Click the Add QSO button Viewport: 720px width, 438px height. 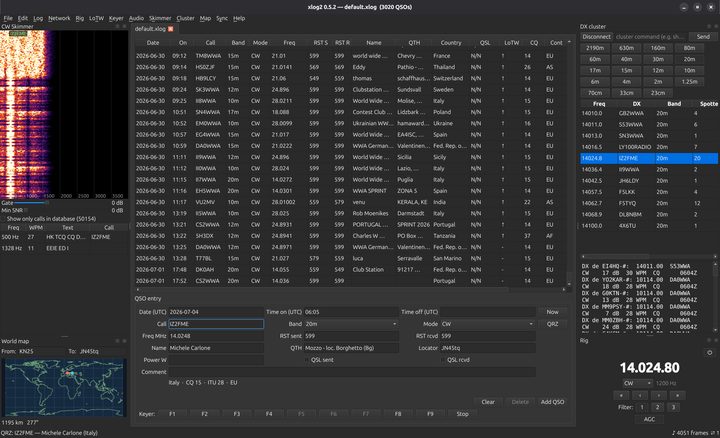[552, 402]
